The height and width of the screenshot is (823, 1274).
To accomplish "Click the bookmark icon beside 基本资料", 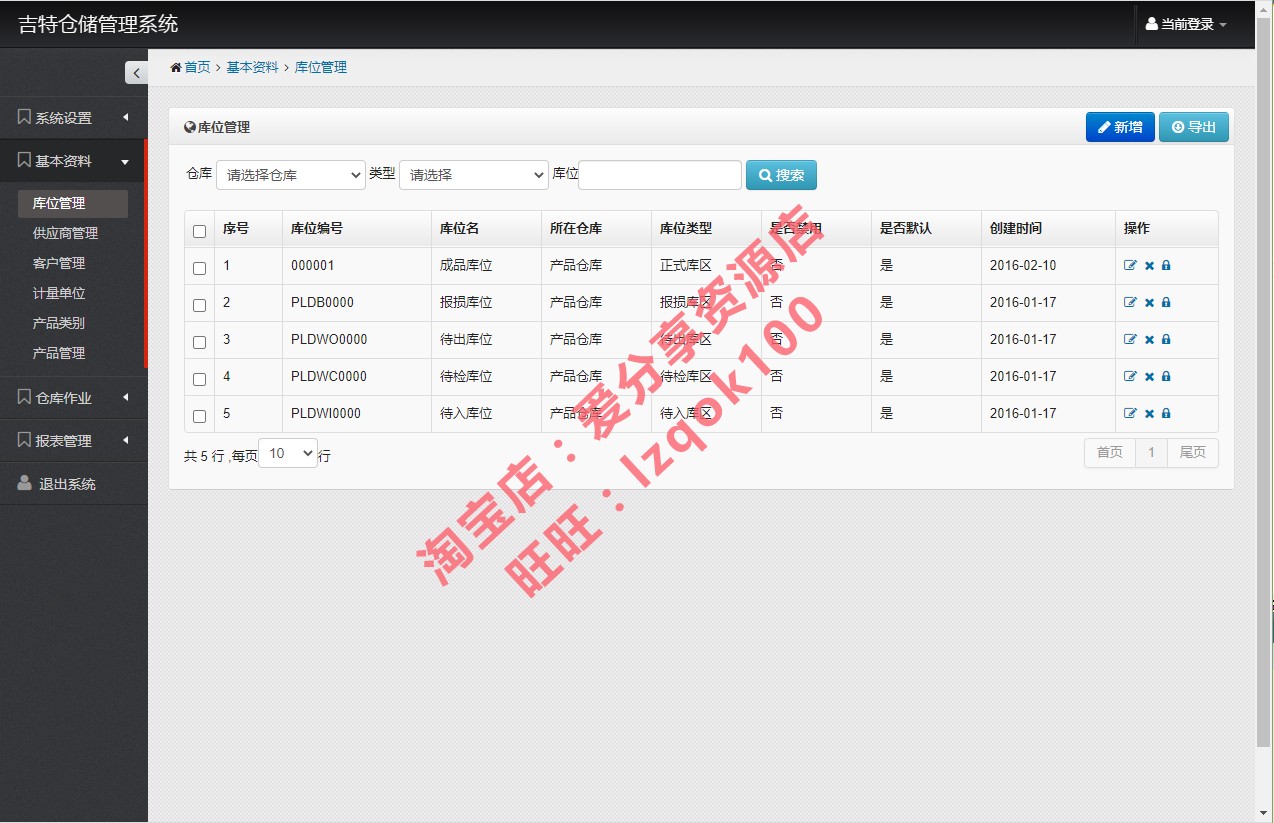I will pyautogui.click(x=24, y=160).
